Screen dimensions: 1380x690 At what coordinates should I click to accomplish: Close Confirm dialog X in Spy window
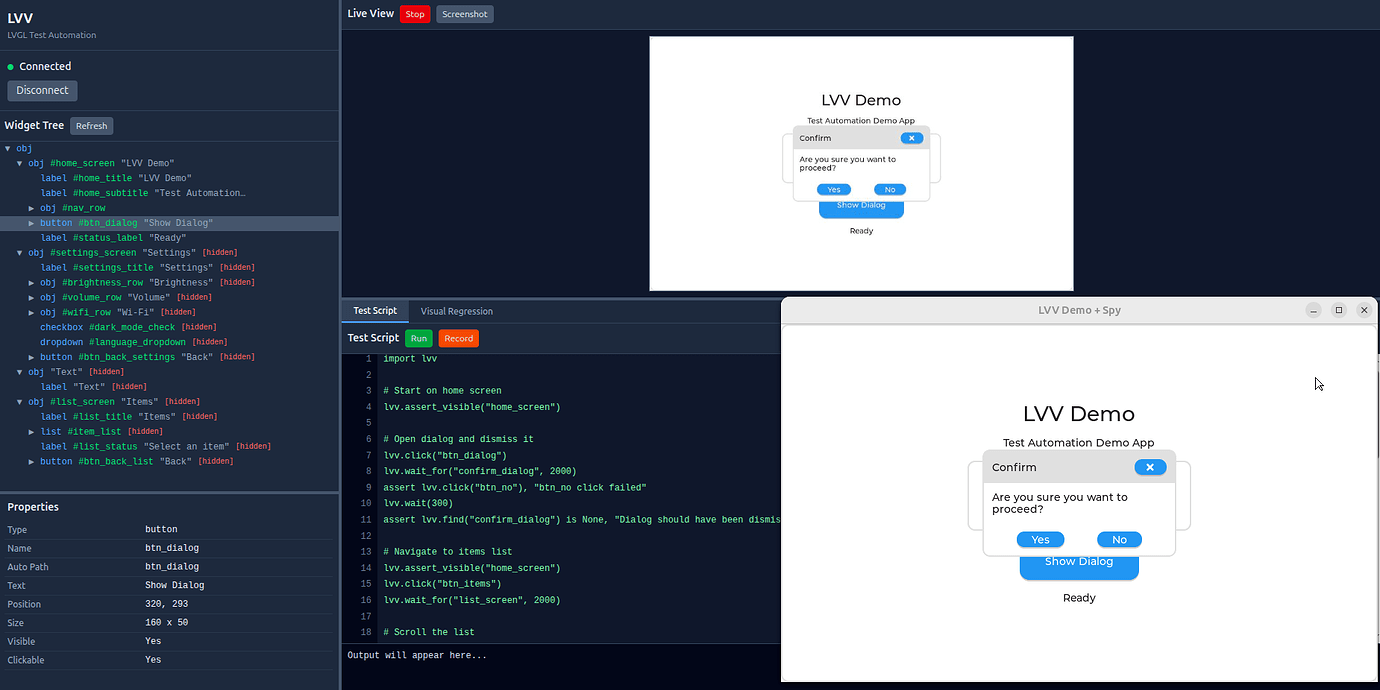(1150, 467)
